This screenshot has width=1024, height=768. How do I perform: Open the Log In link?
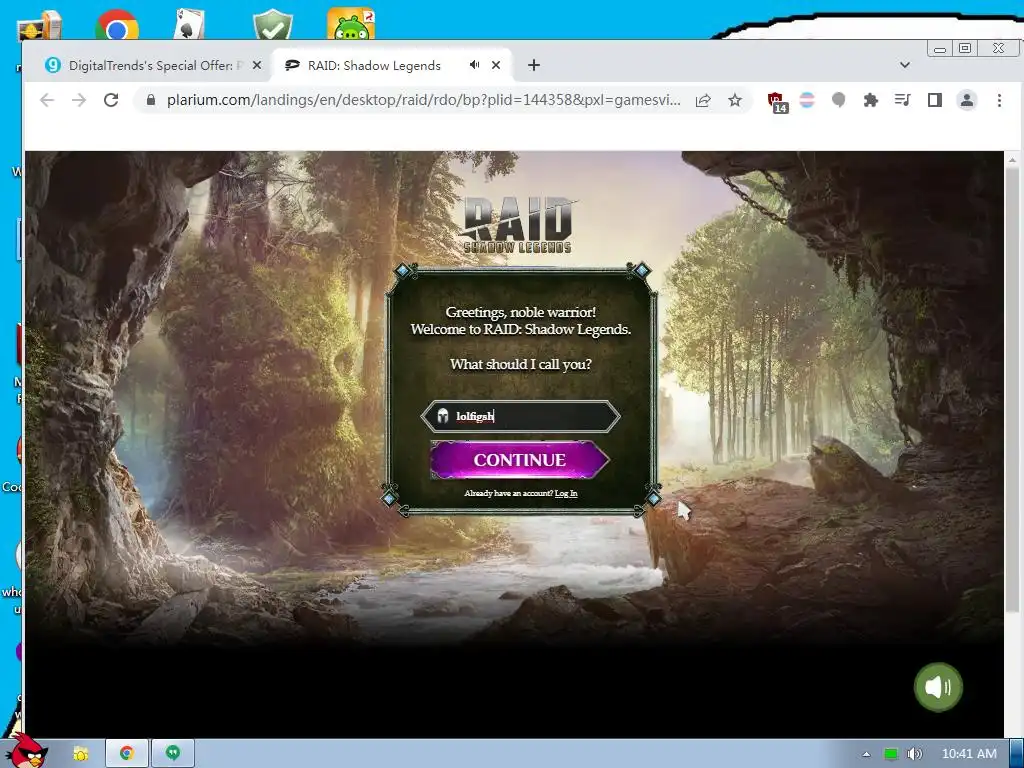(x=566, y=493)
